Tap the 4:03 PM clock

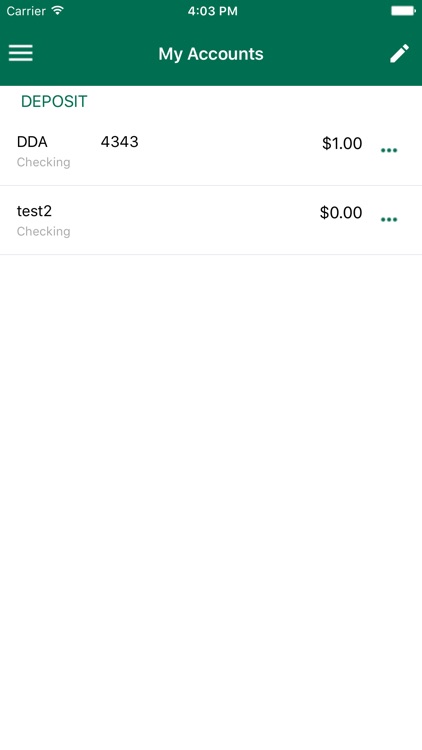click(212, 11)
